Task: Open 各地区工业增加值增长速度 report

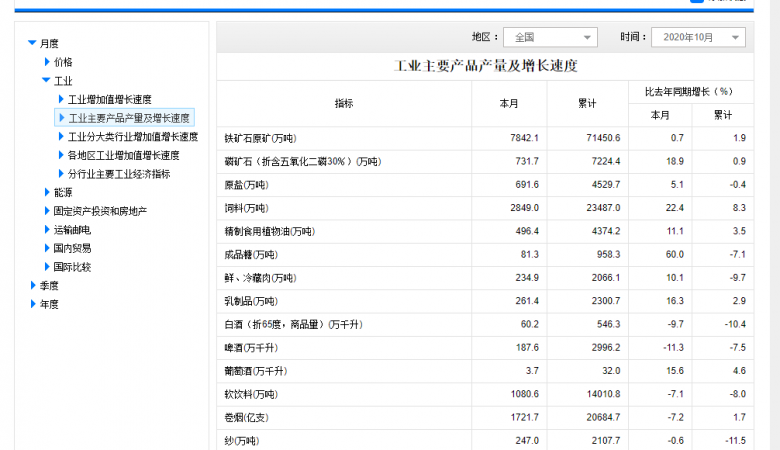Action: point(123,155)
